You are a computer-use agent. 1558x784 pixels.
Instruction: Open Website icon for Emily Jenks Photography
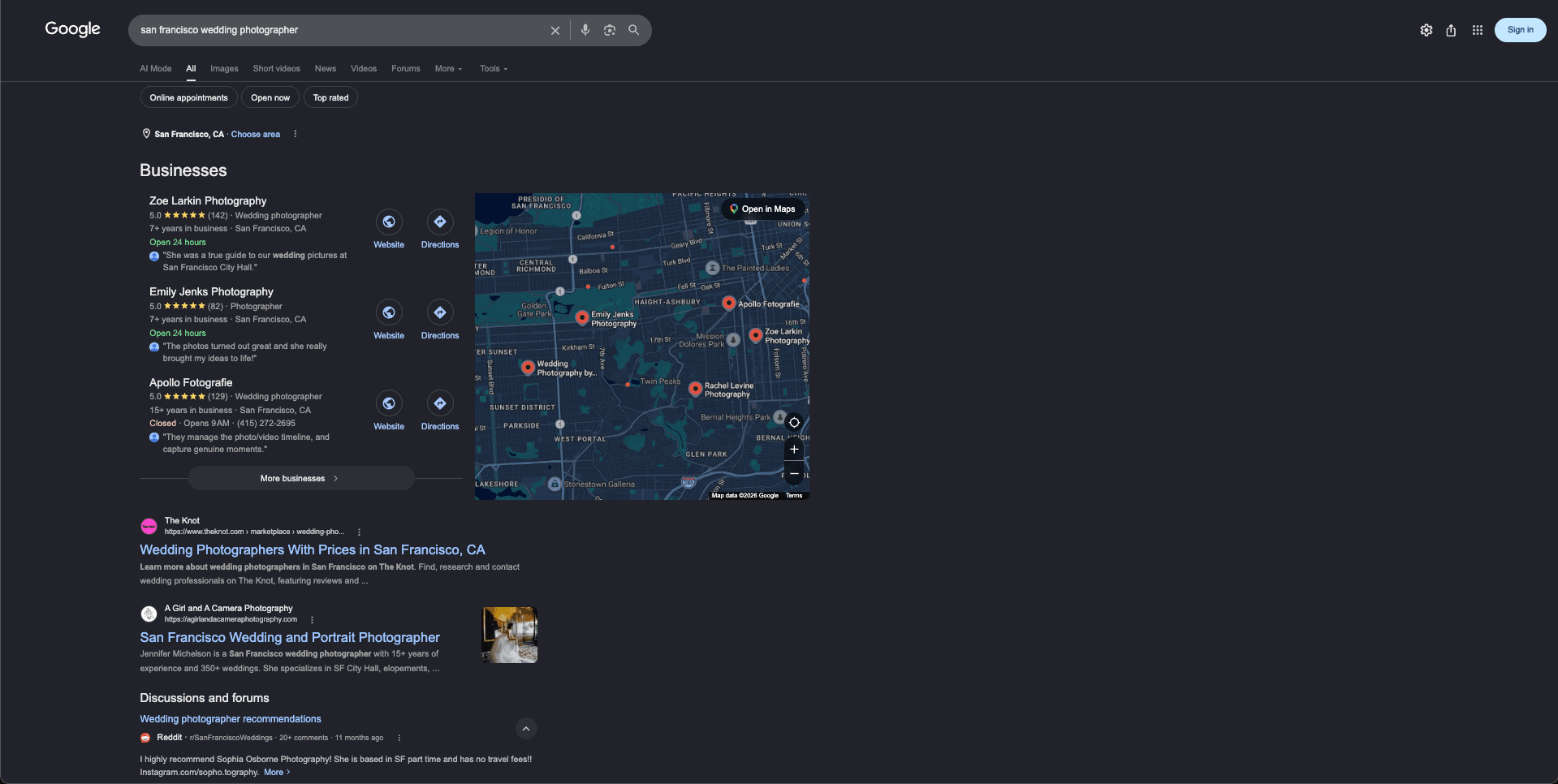[389, 312]
